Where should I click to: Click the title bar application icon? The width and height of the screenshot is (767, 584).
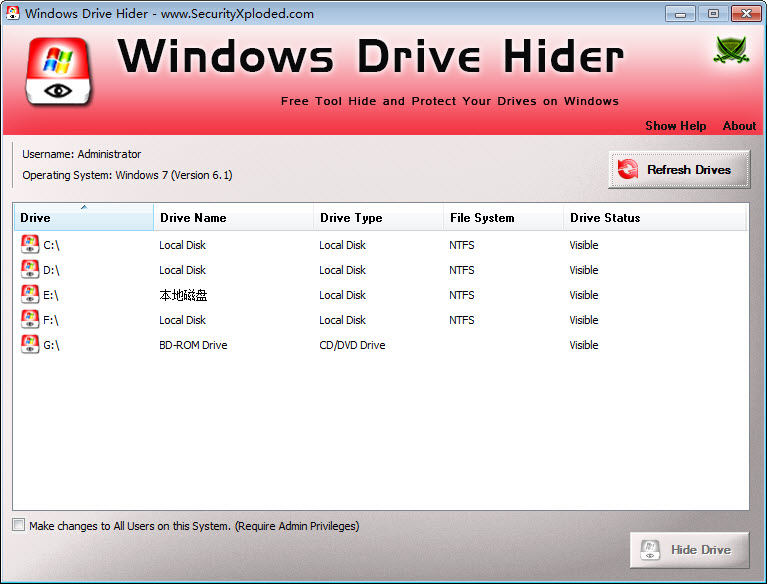12,14
